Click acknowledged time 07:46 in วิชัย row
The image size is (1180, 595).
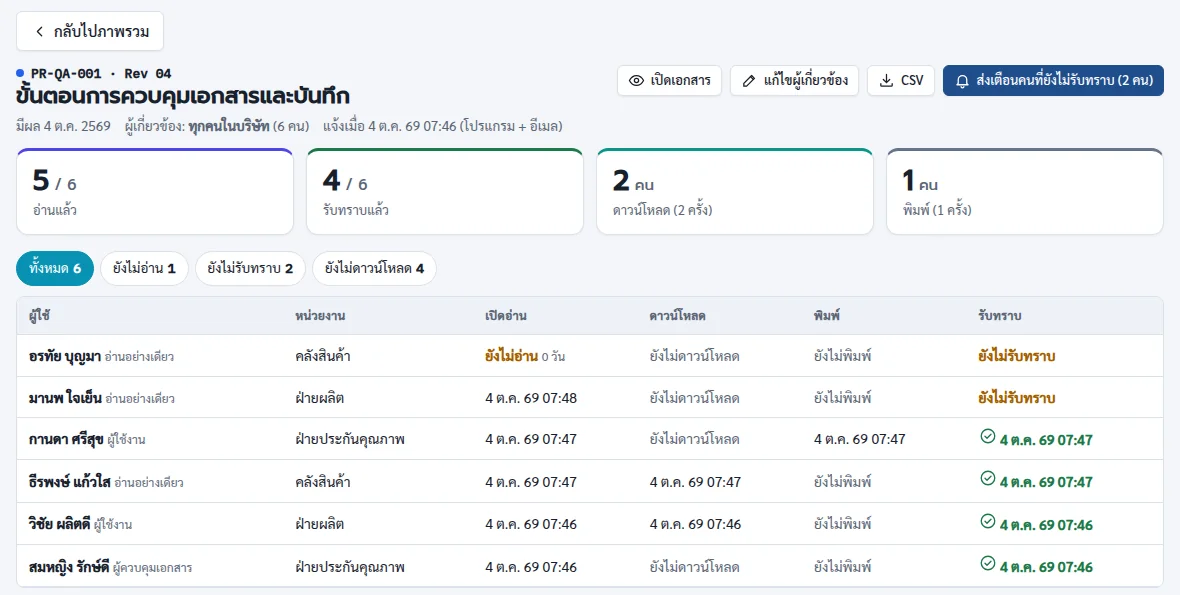(x=1046, y=525)
